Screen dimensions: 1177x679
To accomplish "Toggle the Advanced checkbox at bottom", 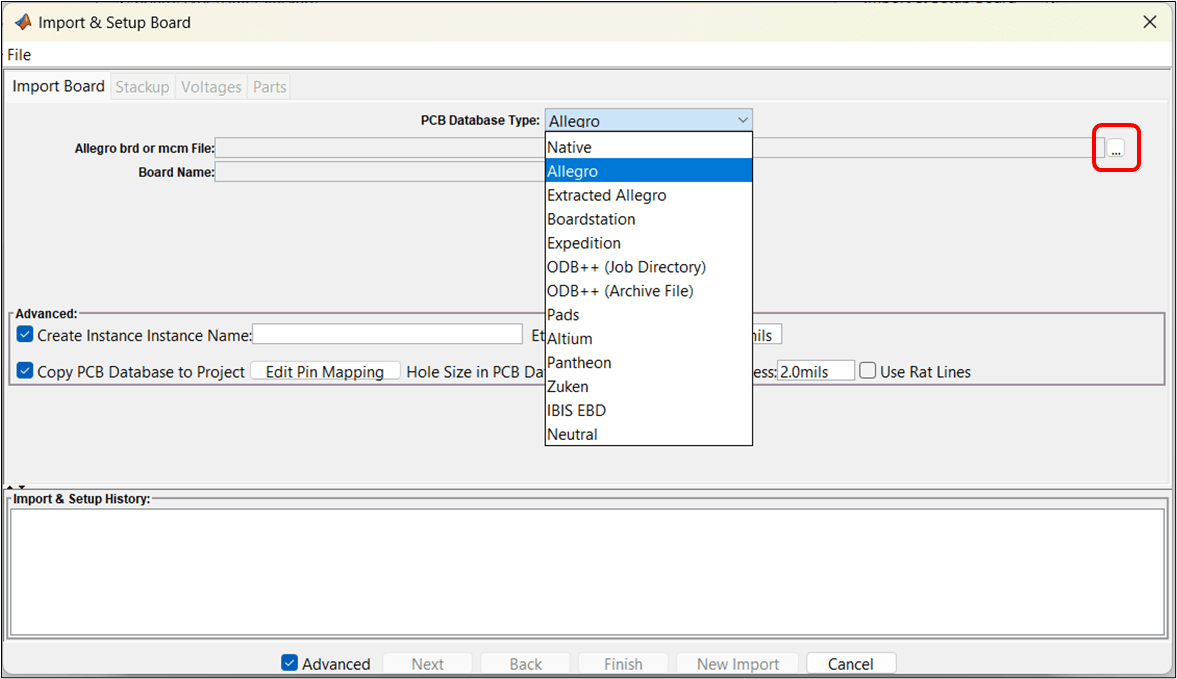I will point(289,662).
